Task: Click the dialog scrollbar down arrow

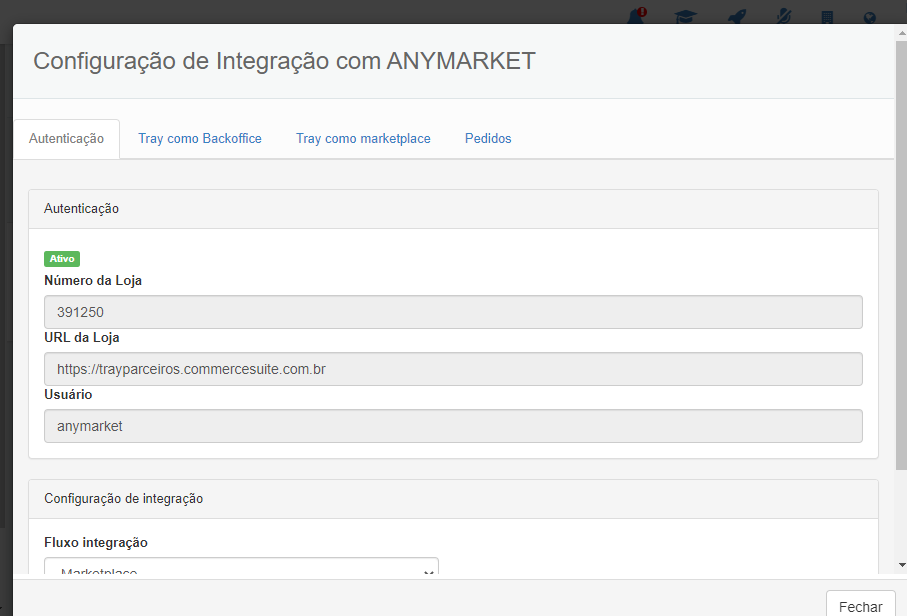Action: click(x=902, y=565)
